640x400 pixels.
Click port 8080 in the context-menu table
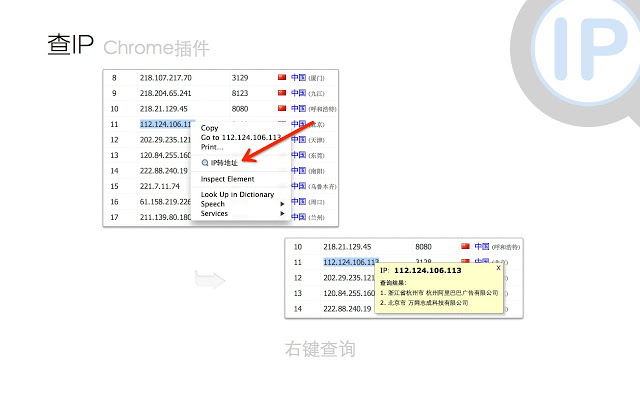[240, 109]
